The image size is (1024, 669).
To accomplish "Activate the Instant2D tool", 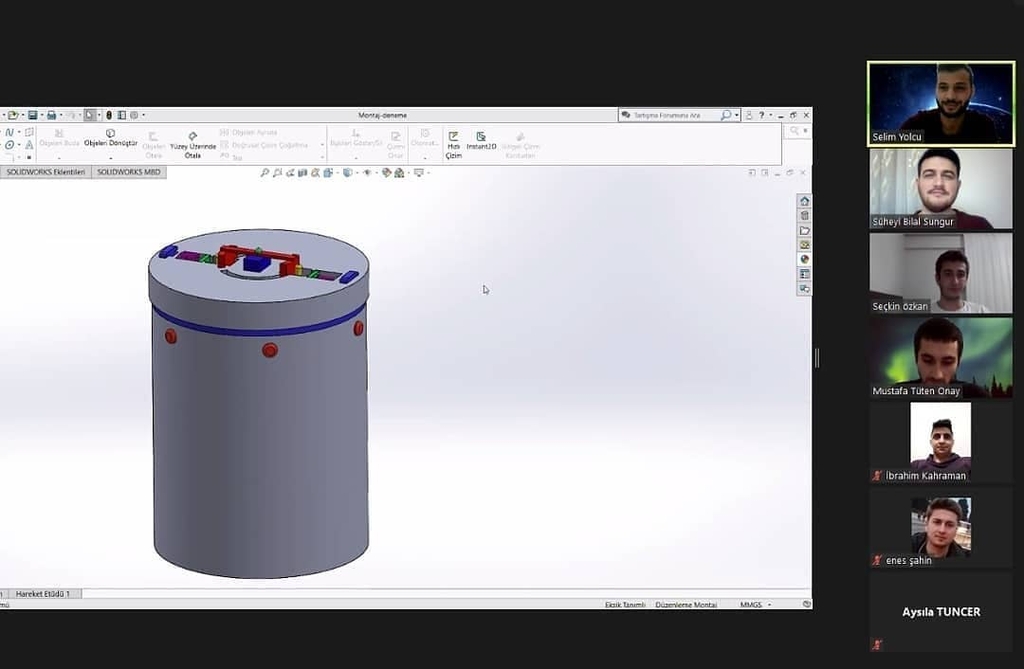I will pos(481,140).
